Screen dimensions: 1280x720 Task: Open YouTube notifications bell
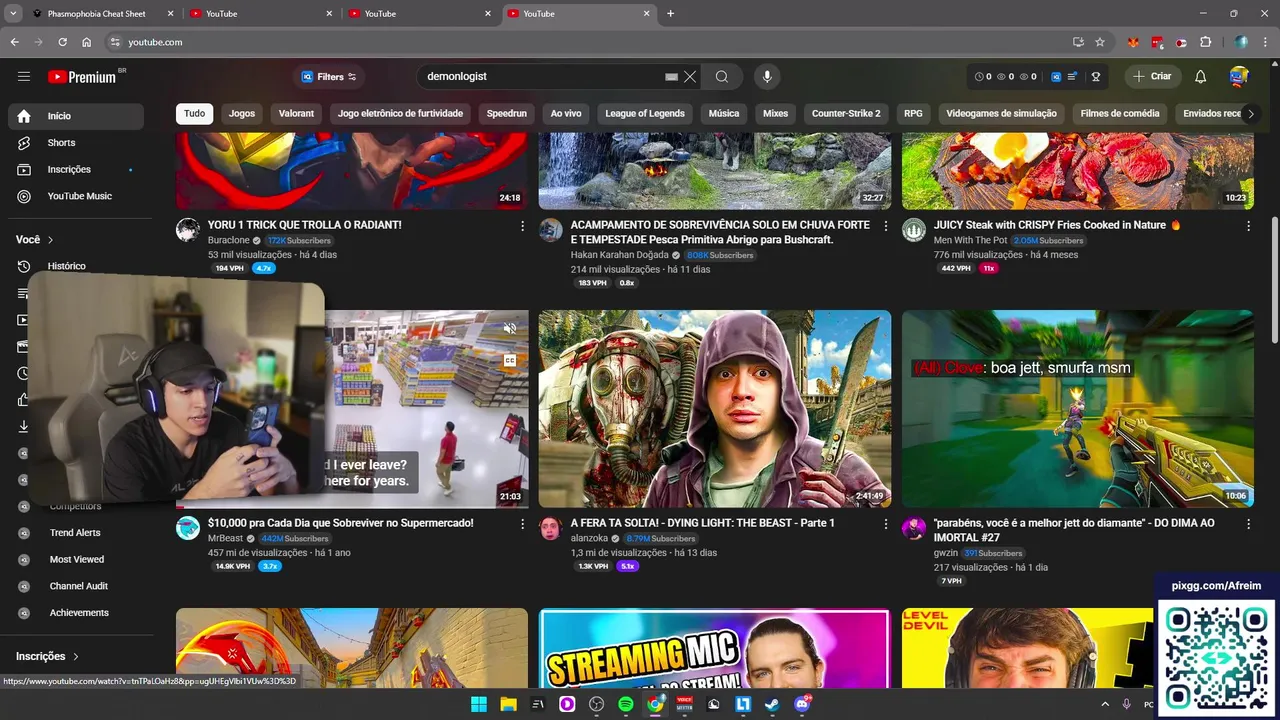1201,76
